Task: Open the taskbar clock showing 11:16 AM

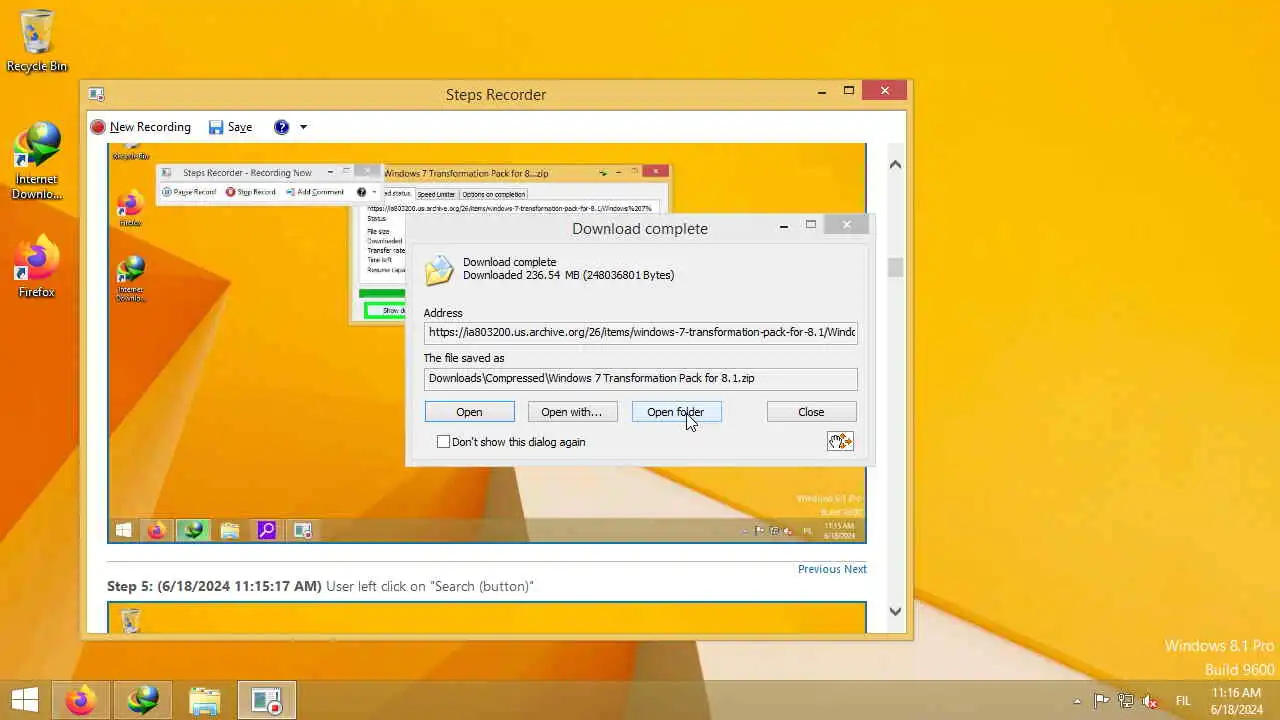Action: pyautogui.click(x=1236, y=701)
